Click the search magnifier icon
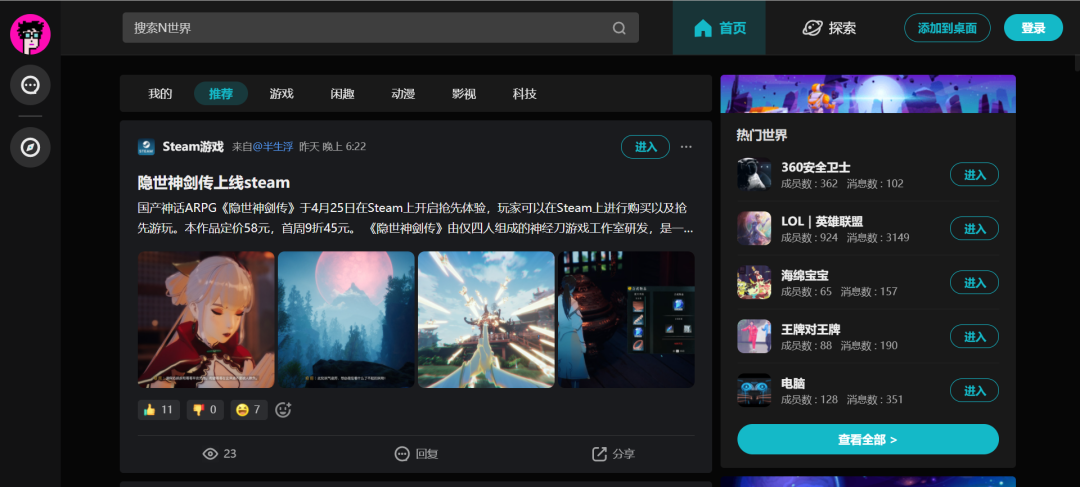 coord(619,28)
